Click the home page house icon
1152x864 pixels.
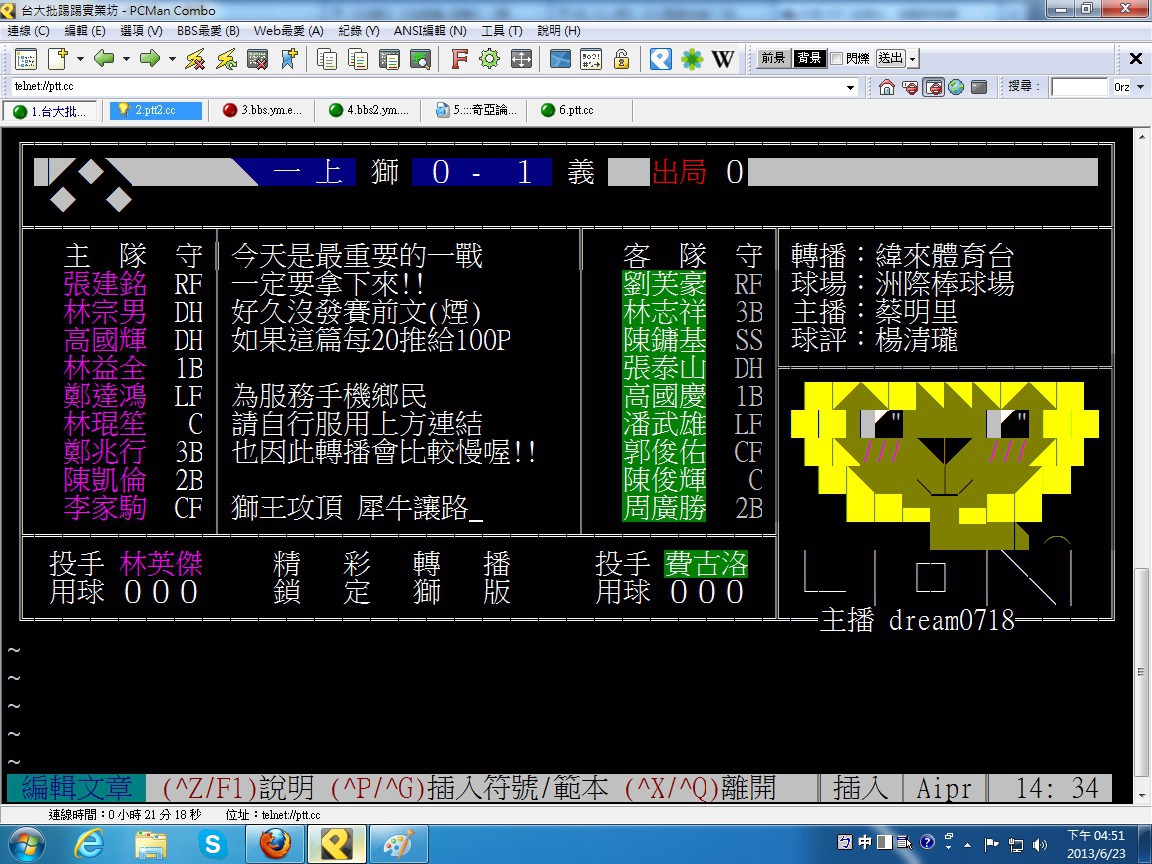click(x=887, y=87)
